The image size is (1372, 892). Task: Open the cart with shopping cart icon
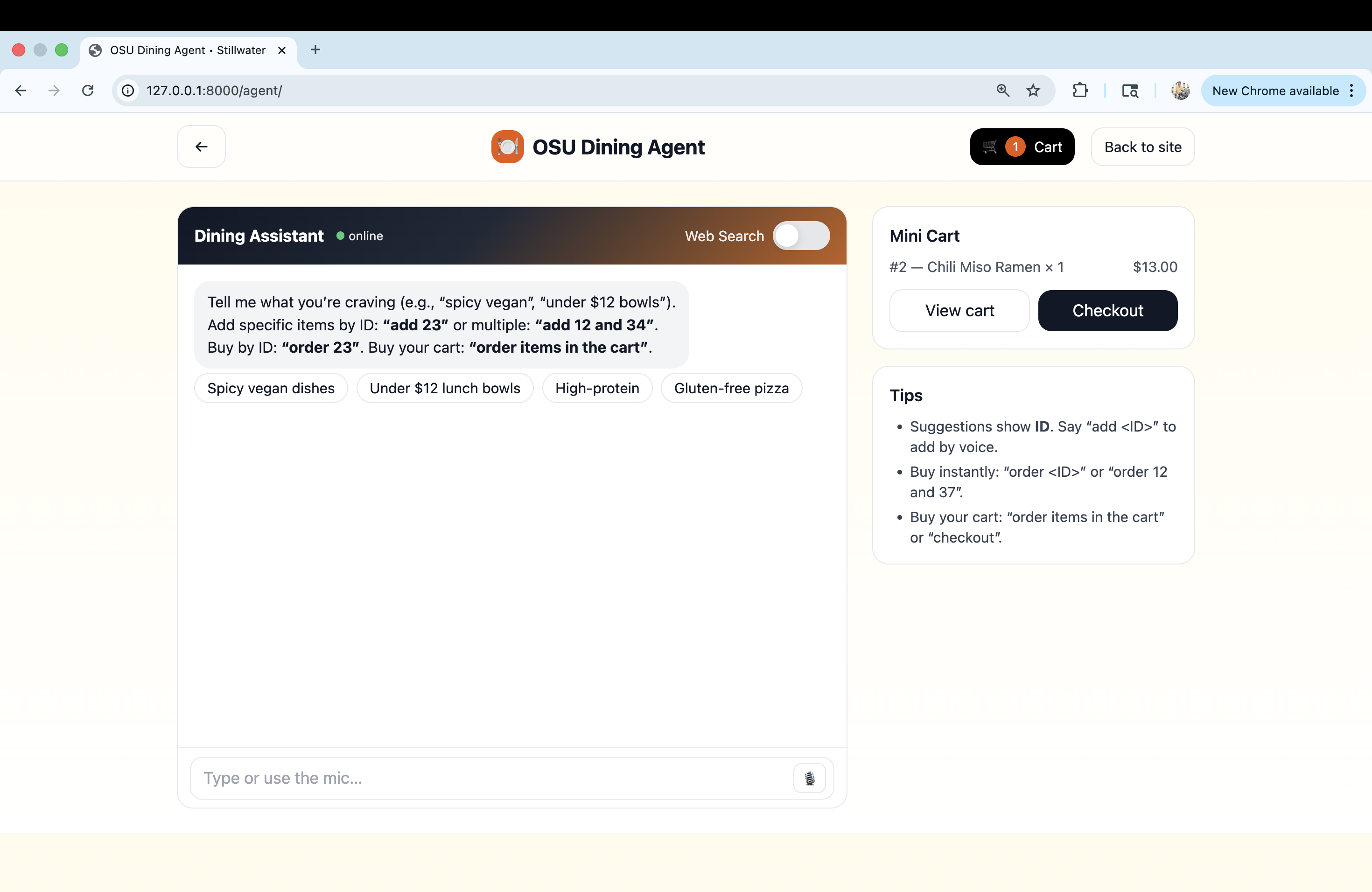pyautogui.click(x=1022, y=147)
